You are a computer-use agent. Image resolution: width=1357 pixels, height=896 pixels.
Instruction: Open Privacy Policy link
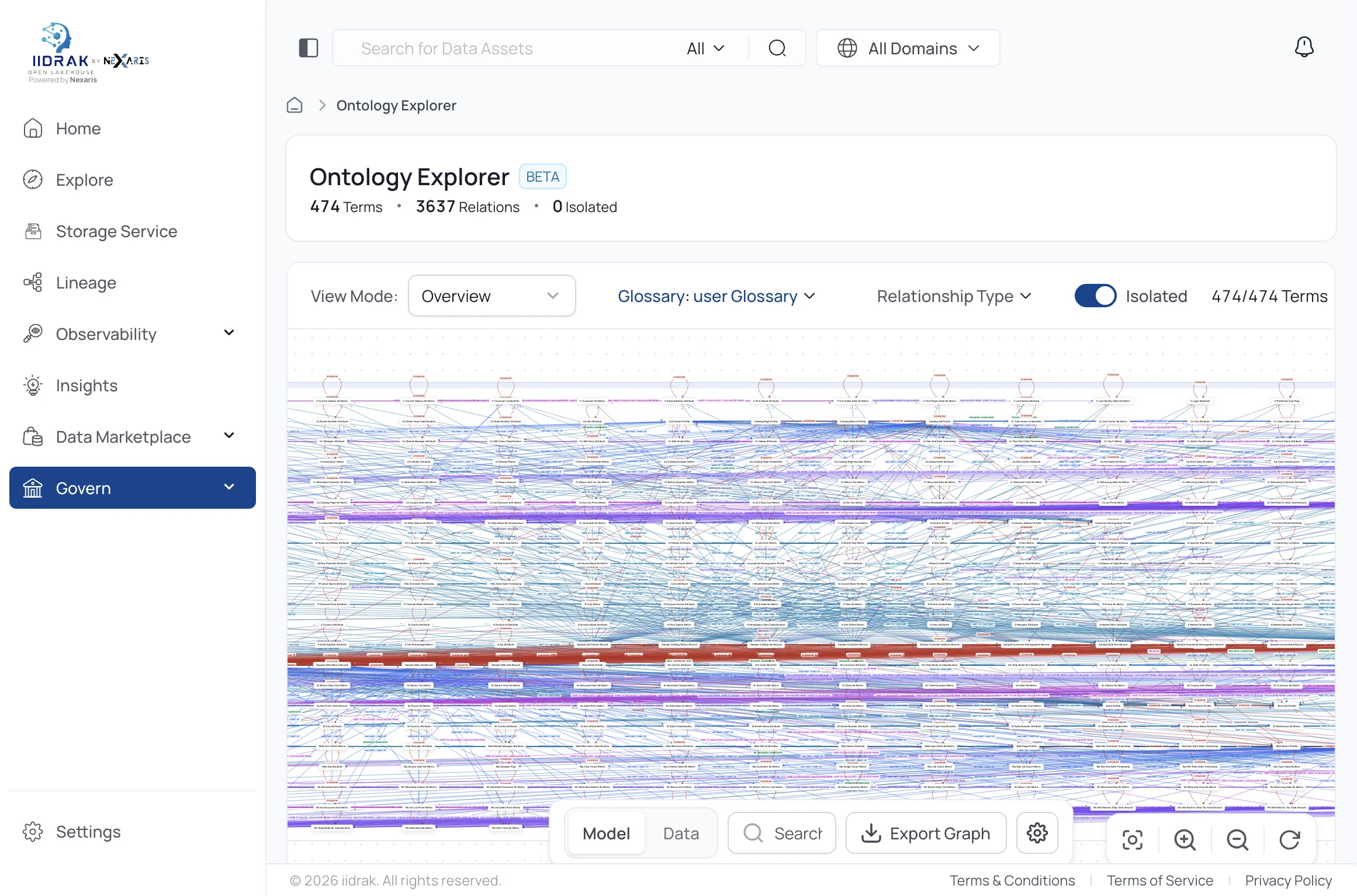coord(1288,880)
